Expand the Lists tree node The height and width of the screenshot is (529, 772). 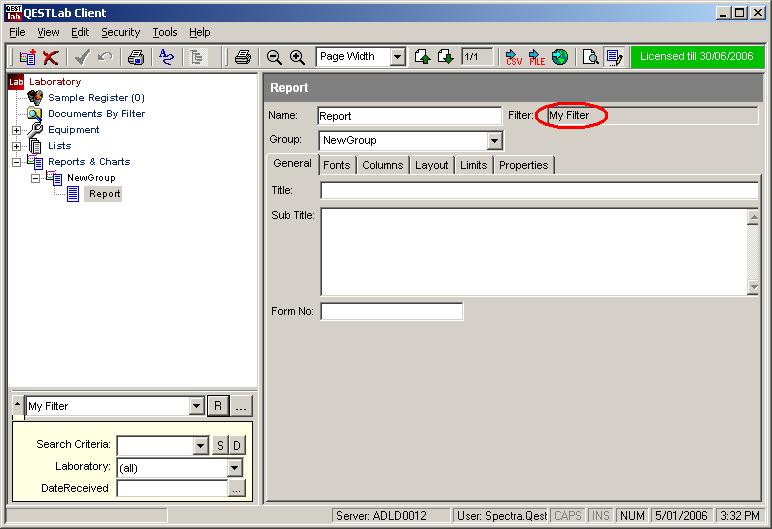click(x=17, y=146)
